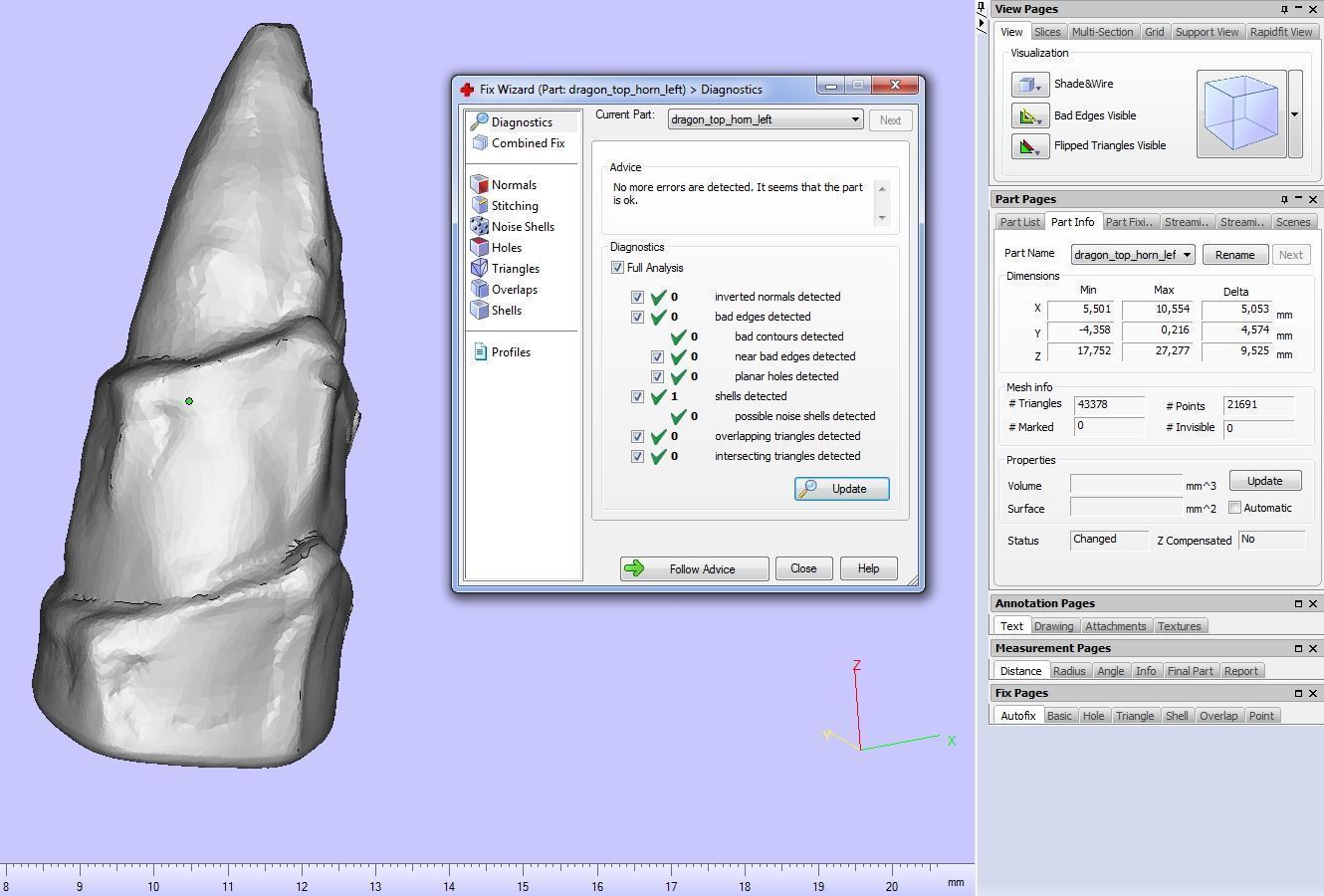
Task: Switch to Multi-Section tab
Action: tap(1102, 32)
